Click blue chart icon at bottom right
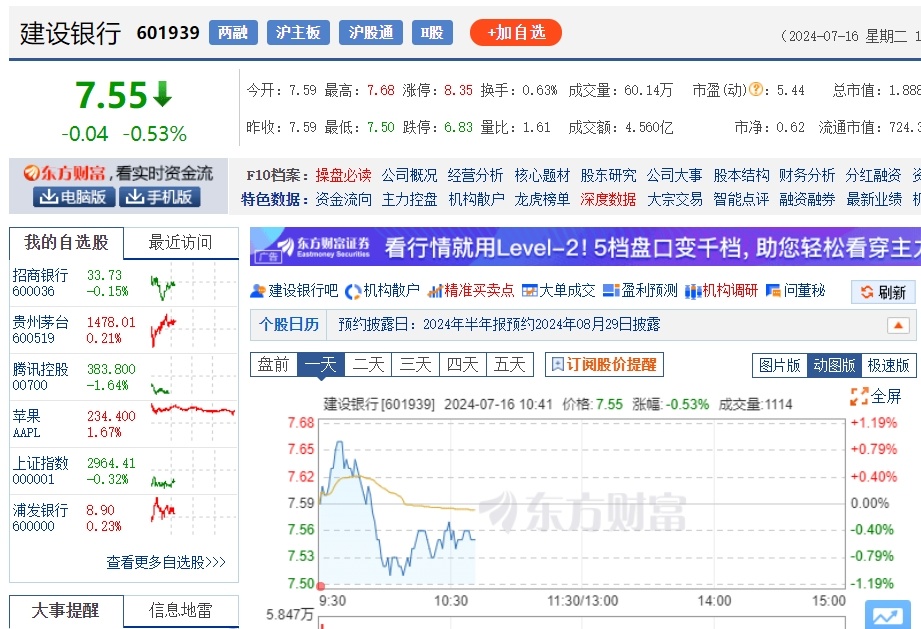921x629 pixels. click(x=887, y=615)
